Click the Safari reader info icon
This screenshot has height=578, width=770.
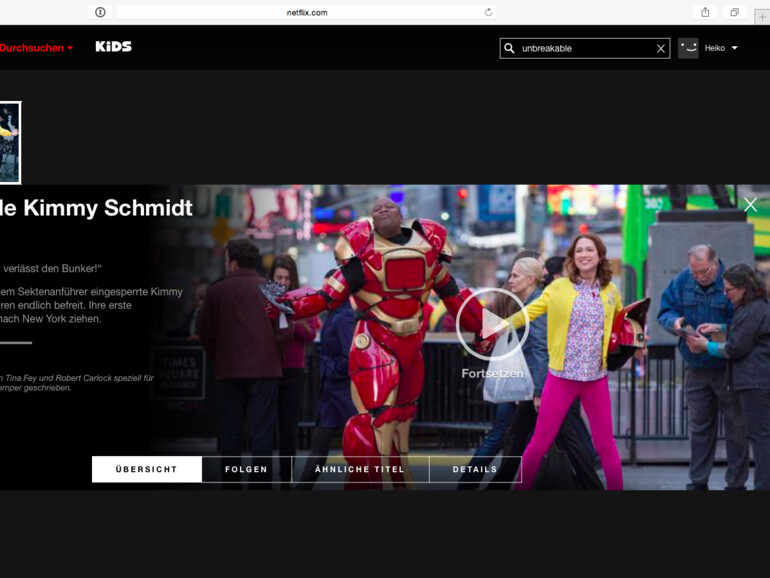point(100,12)
